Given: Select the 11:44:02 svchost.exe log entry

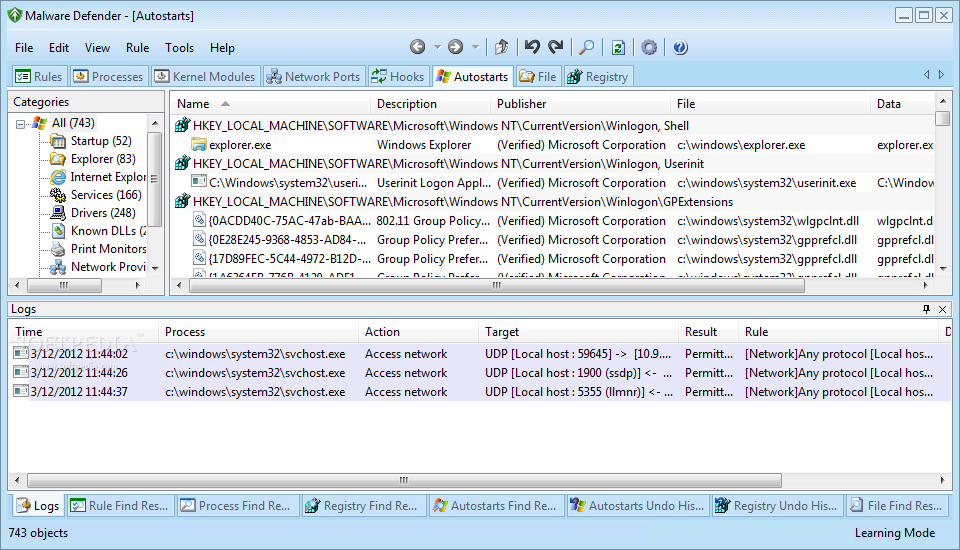Looking at the screenshot, I should pyautogui.click(x=481, y=354).
